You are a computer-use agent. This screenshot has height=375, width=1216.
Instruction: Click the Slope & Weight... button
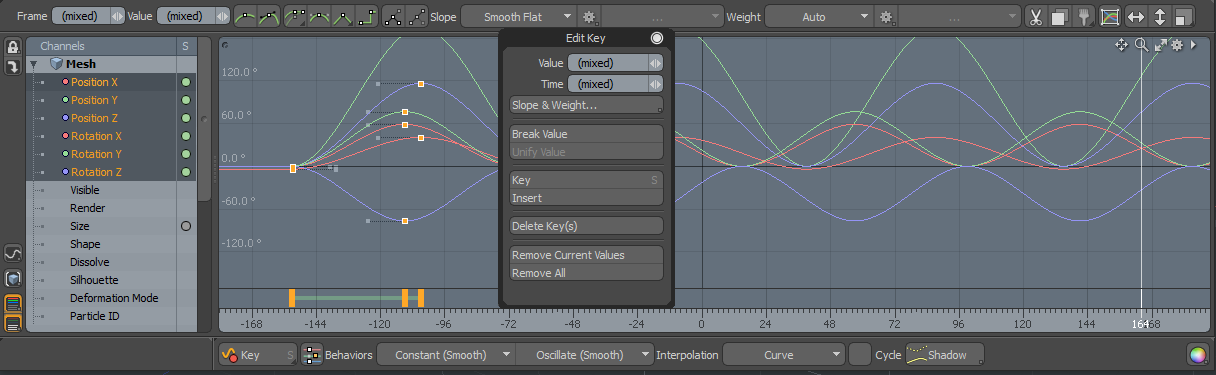586,105
